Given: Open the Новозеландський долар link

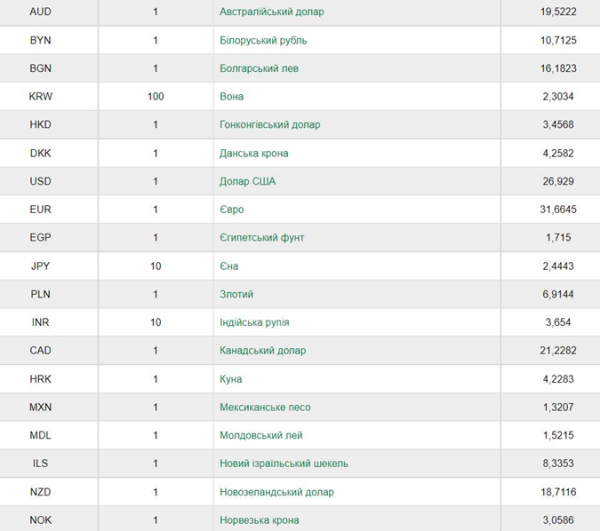Looking at the screenshot, I should coord(277,492).
